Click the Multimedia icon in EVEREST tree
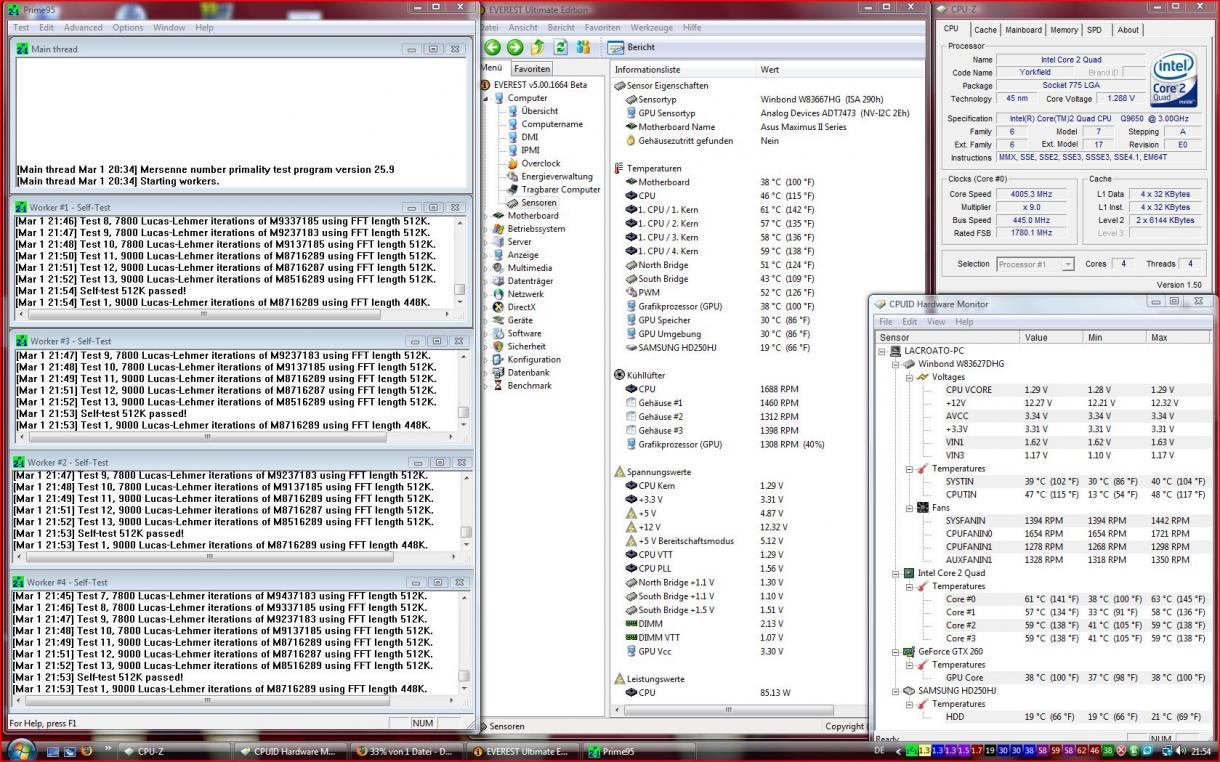Screen dimensions: 1220x762 500,268
